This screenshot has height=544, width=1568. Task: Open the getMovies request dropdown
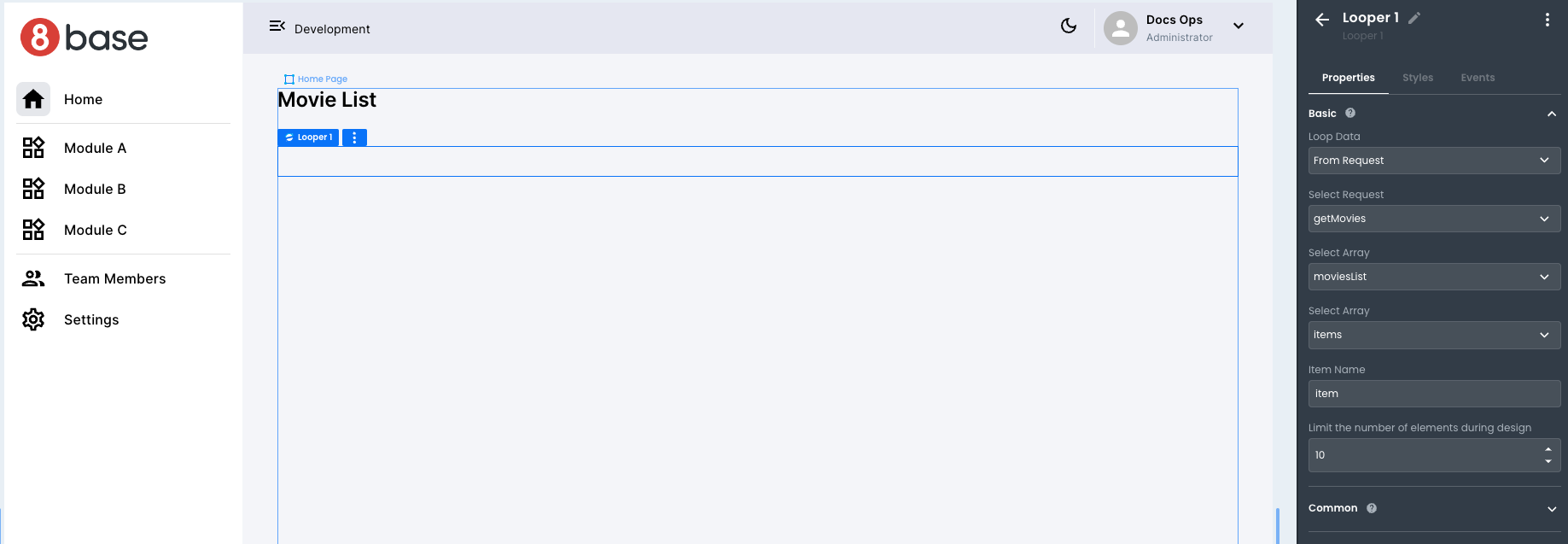click(1434, 219)
